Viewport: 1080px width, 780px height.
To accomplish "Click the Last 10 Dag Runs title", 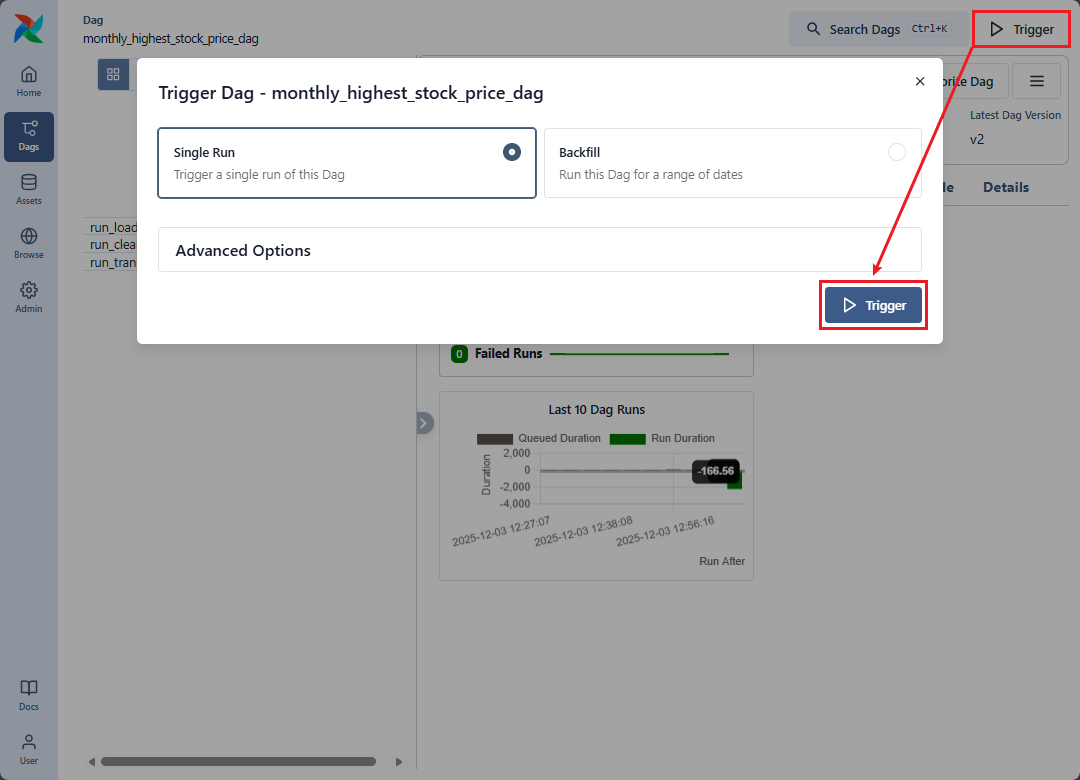I will pyautogui.click(x=596, y=409).
